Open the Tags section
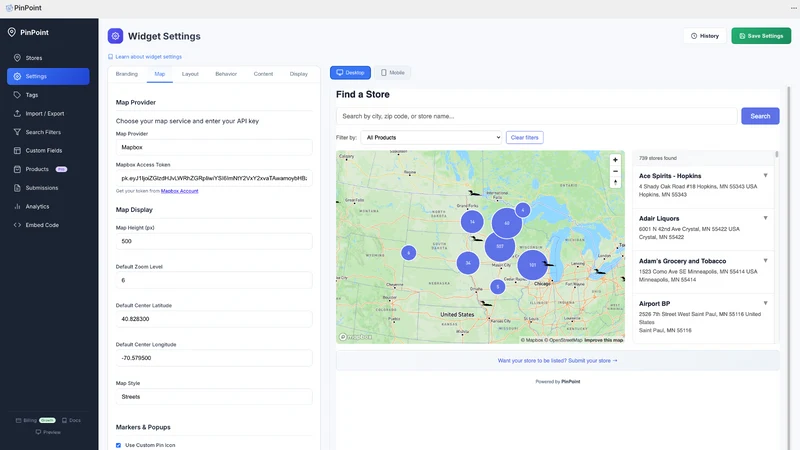Screen dimensions: 800x450 coord(48,95)
